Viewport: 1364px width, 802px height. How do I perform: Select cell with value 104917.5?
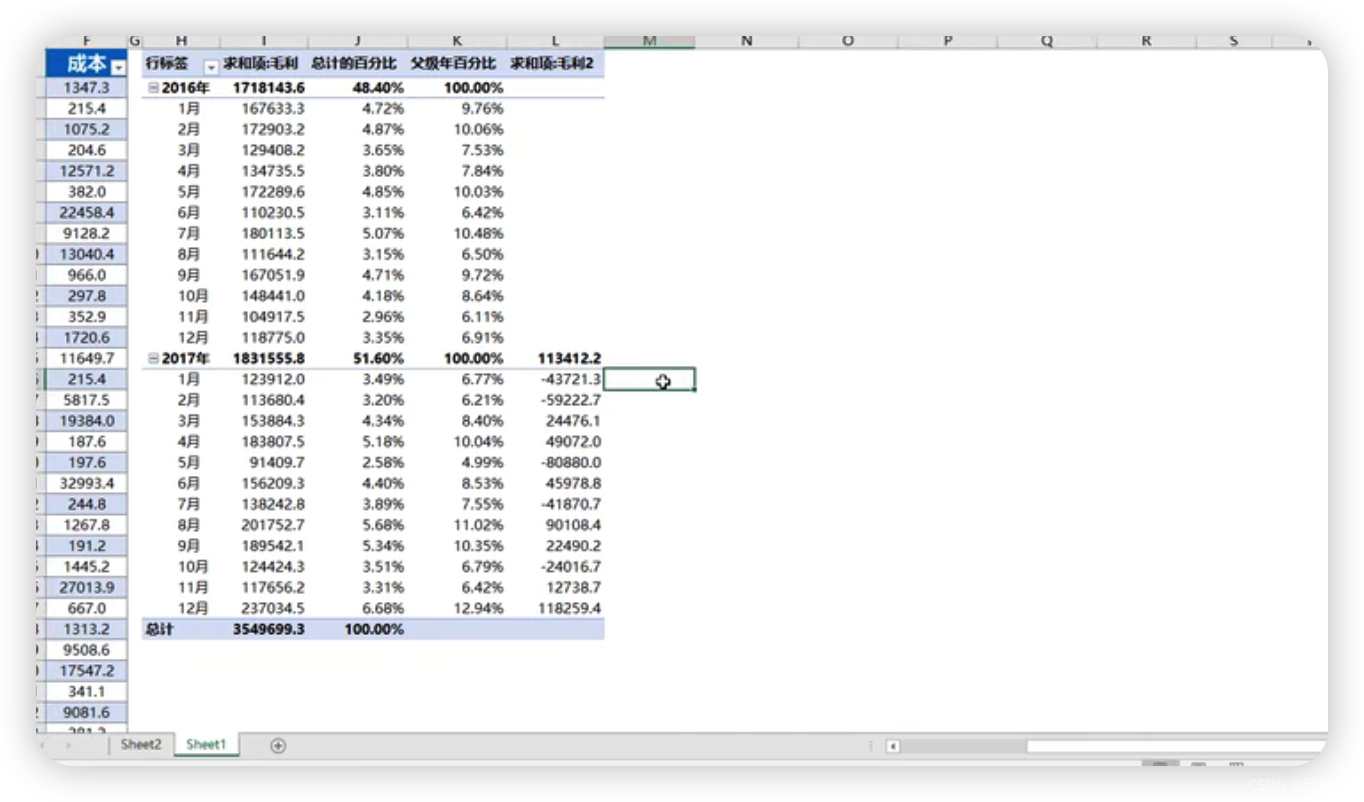pos(264,317)
